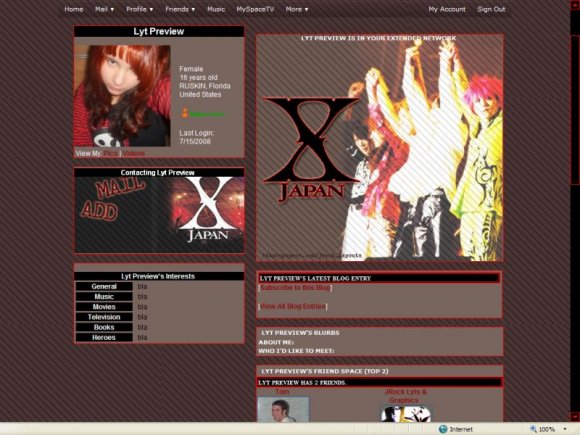Click the red-haired profile photo
The width and height of the screenshot is (580, 435).
coord(122,96)
